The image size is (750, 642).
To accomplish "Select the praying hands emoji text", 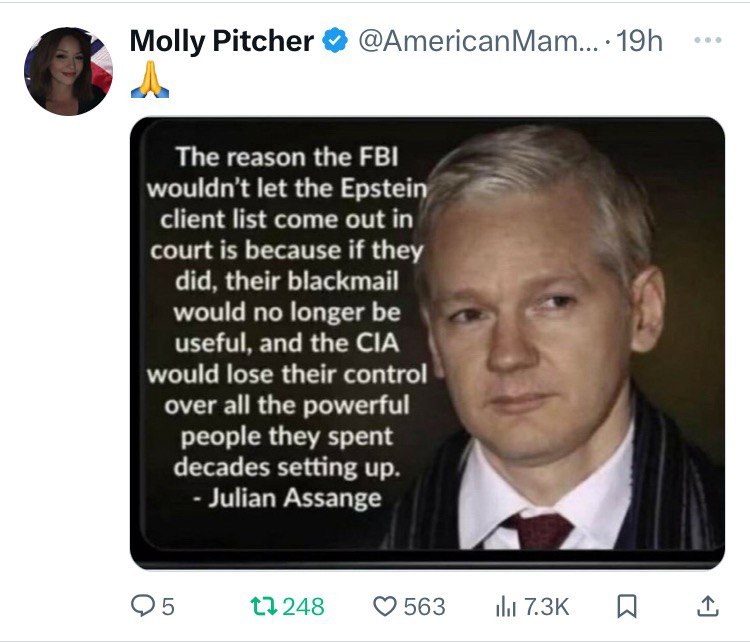I will tap(150, 79).
